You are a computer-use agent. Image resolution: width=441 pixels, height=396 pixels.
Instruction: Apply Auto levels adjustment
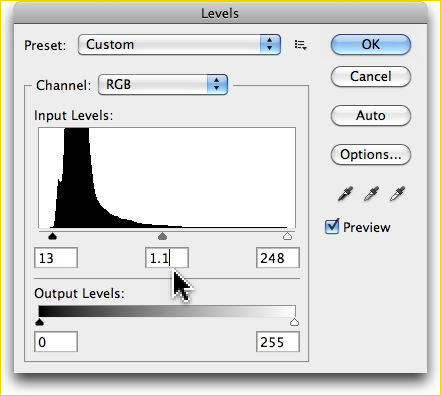pos(371,116)
